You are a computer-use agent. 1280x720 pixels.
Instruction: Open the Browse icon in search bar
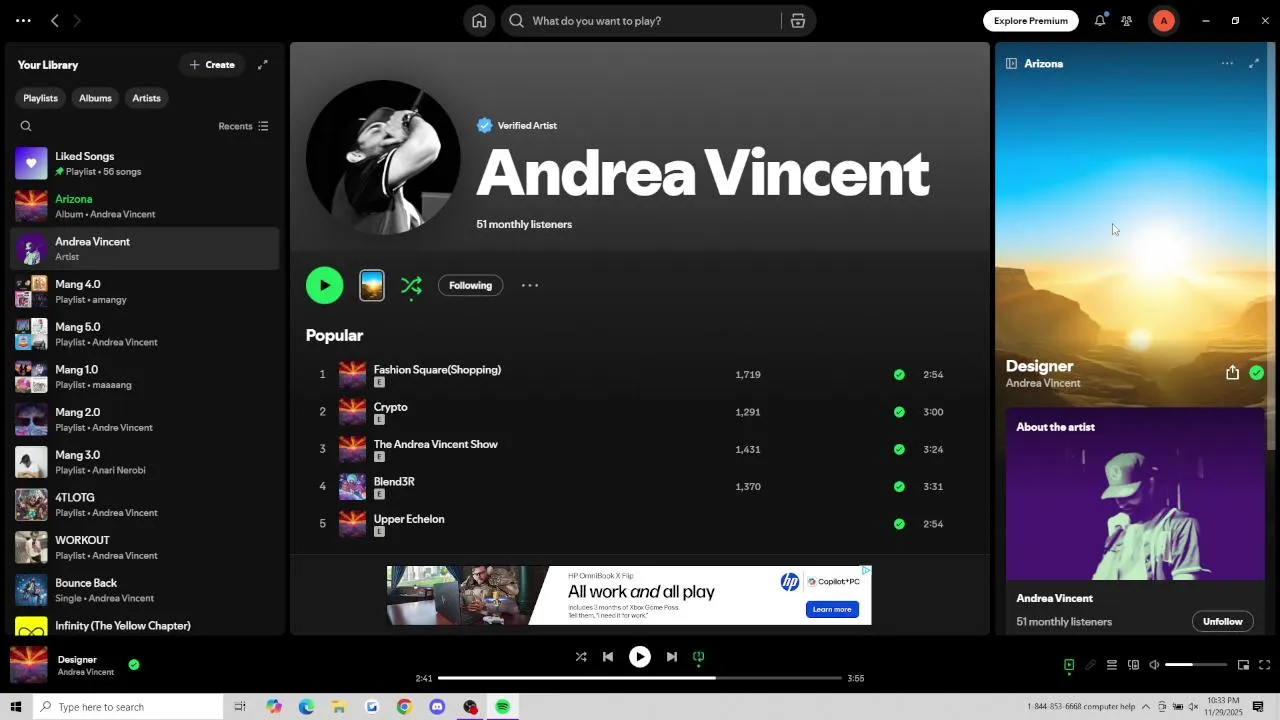point(798,21)
